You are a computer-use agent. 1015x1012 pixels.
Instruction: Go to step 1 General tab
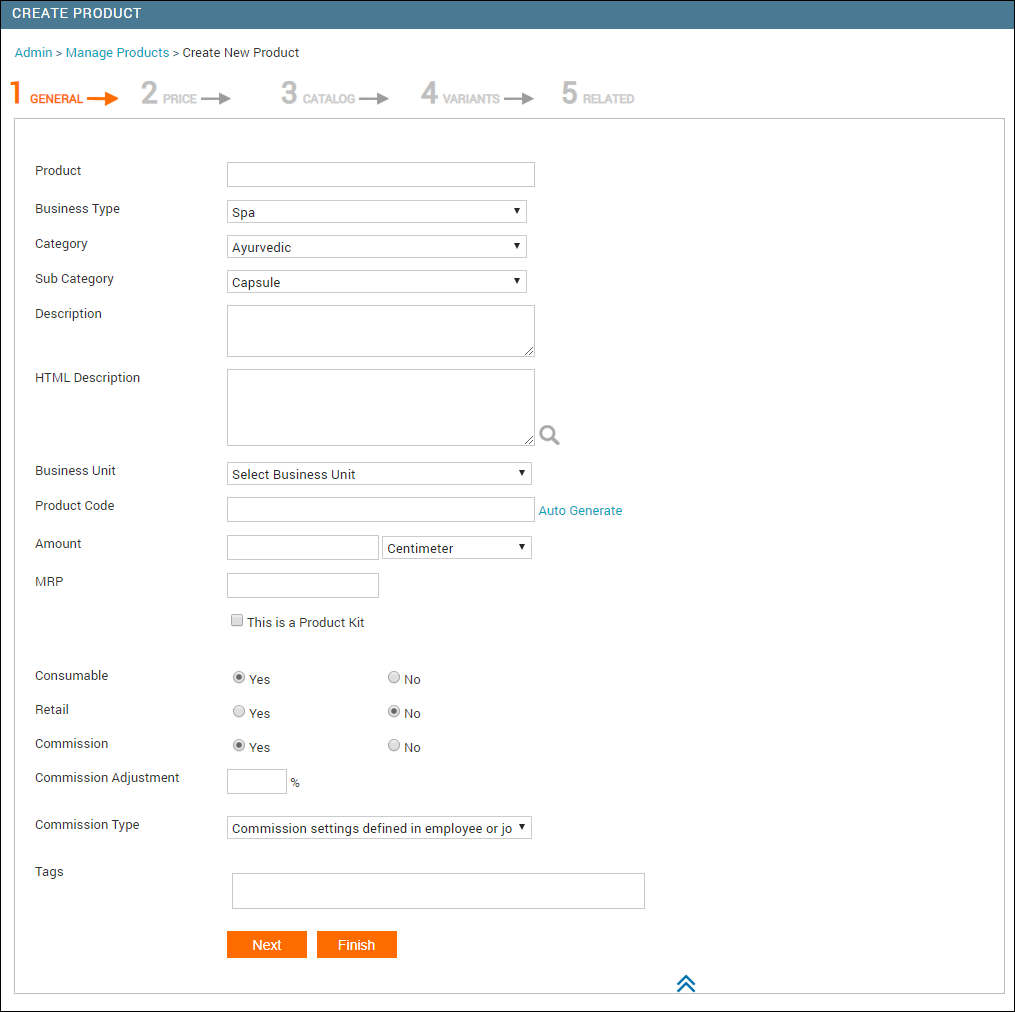coord(63,95)
